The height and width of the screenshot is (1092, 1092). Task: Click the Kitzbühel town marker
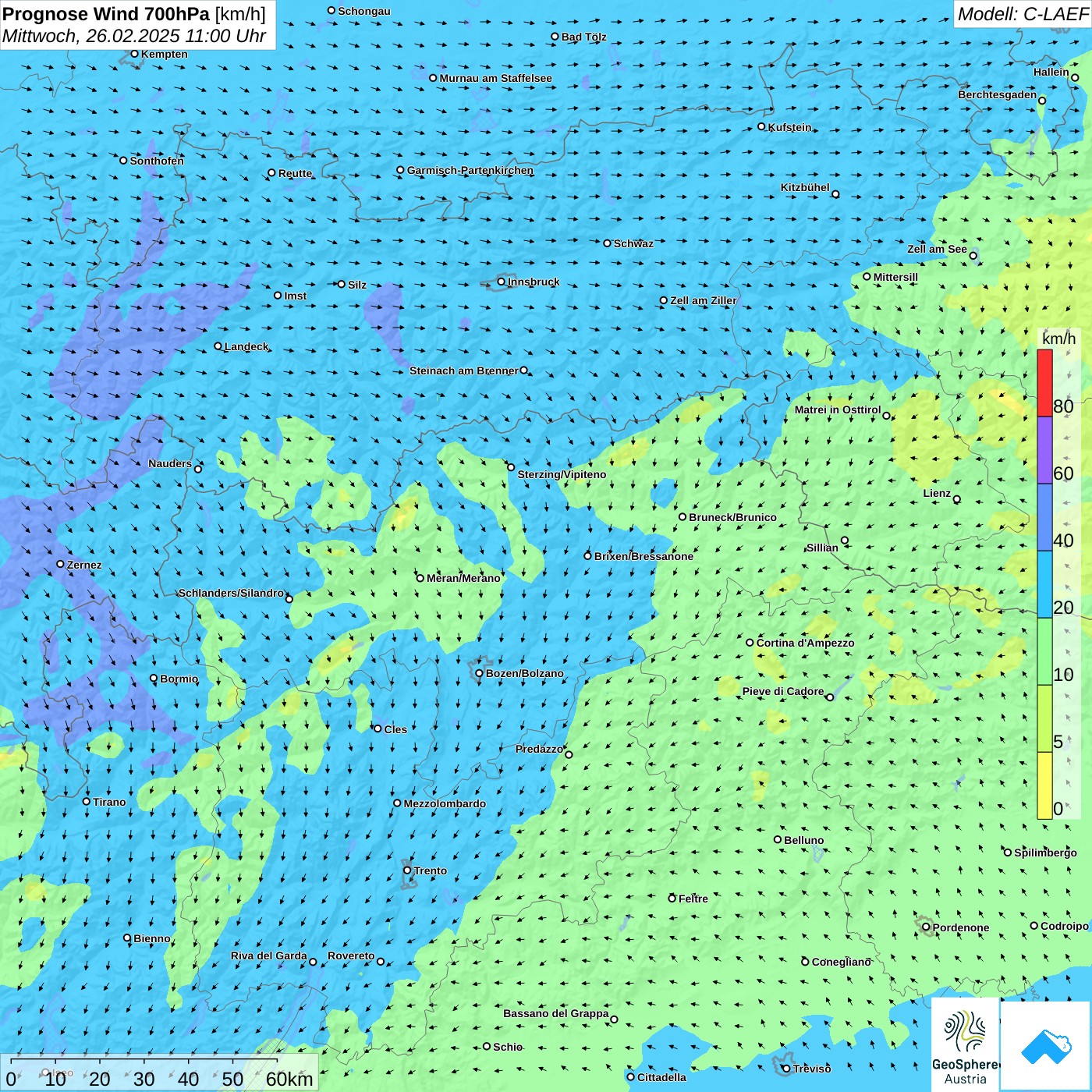point(836,194)
